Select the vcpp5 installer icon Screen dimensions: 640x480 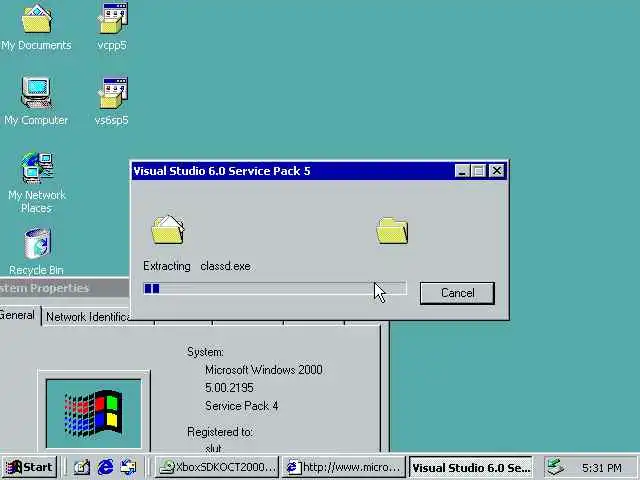tap(112, 27)
